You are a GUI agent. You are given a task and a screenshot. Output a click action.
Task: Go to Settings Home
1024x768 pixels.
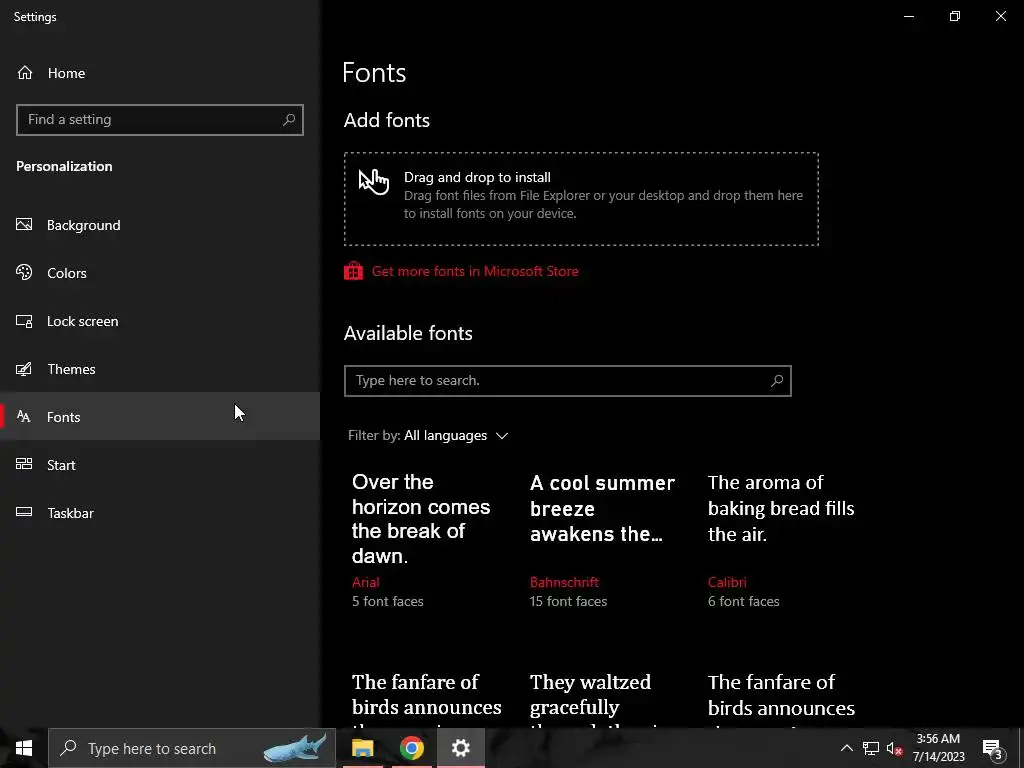point(65,73)
